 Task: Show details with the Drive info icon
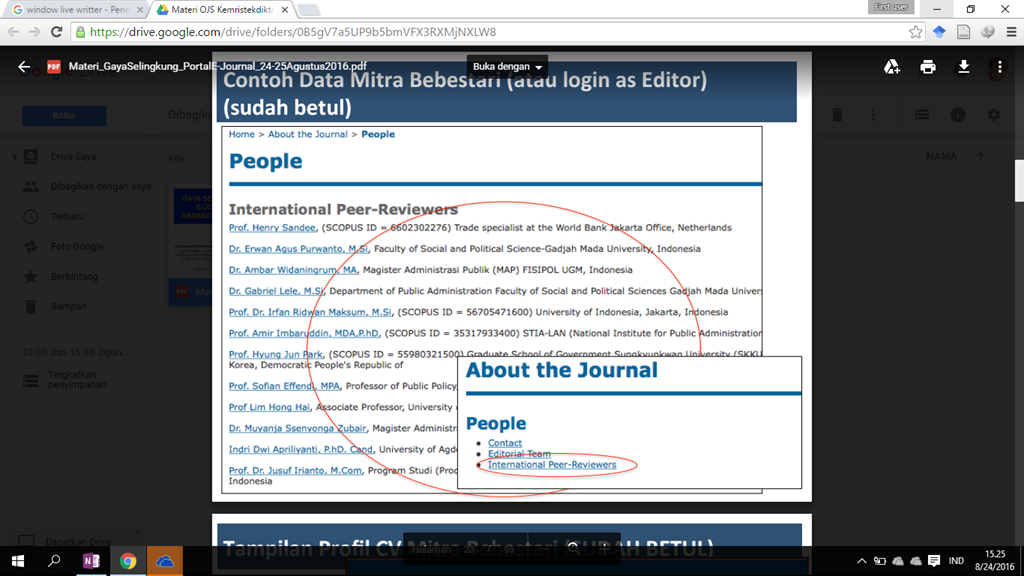[x=957, y=115]
